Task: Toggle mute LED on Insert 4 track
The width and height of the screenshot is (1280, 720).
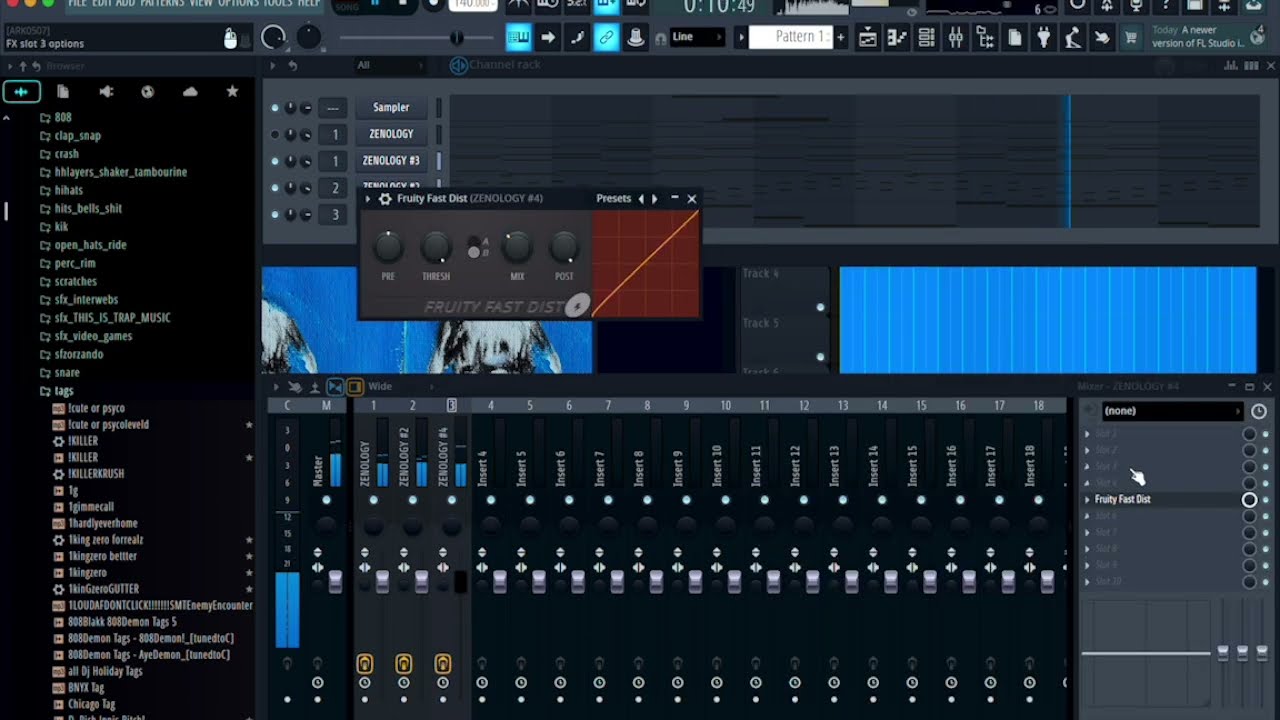Action: pyautogui.click(x=490, y=500)
